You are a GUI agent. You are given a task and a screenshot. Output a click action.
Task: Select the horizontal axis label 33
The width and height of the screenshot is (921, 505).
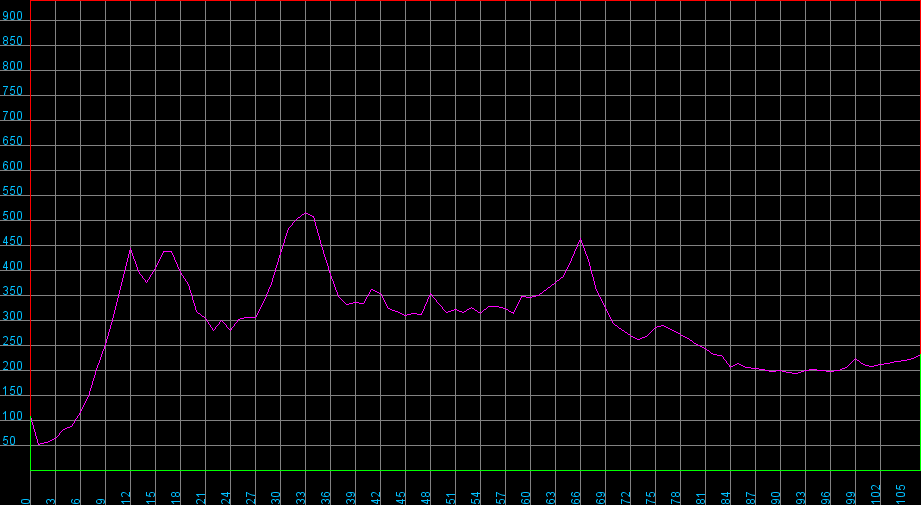301,498
